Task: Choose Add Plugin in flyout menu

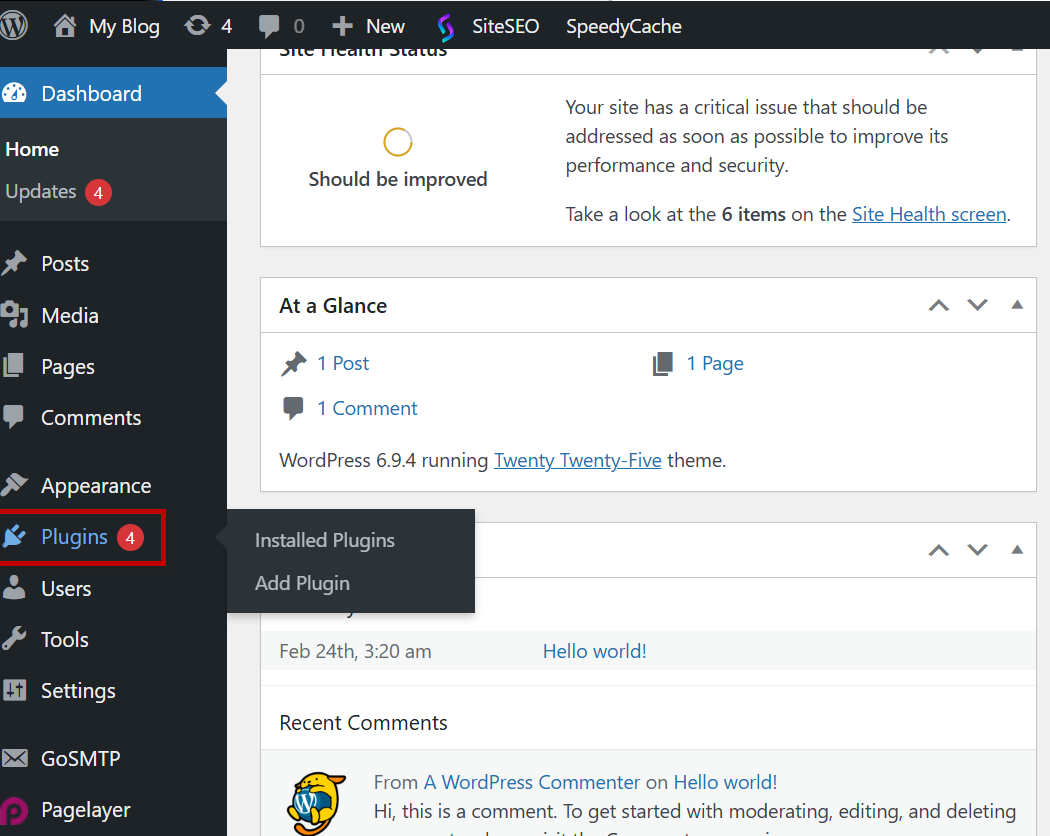Action: (x=302, y=583)
